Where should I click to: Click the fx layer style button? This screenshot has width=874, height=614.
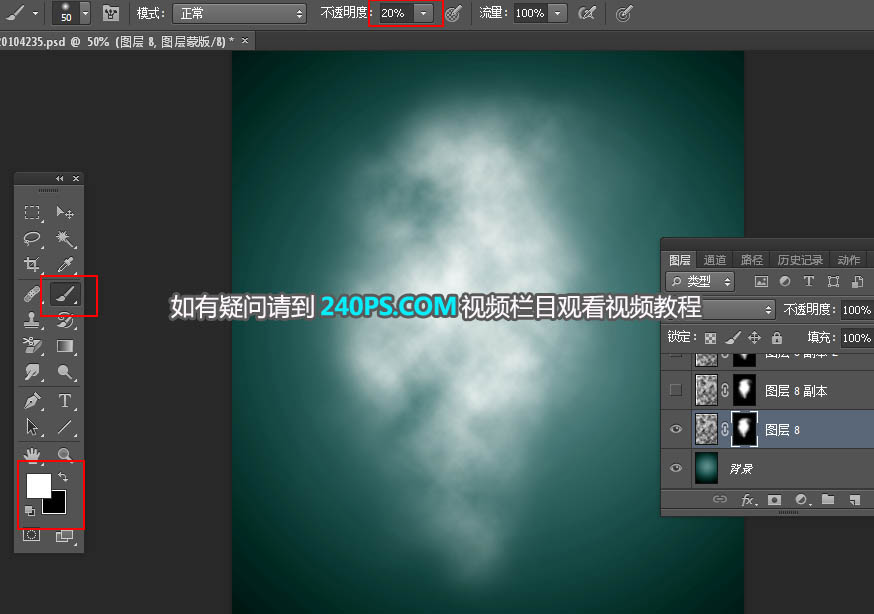point(747,499)
